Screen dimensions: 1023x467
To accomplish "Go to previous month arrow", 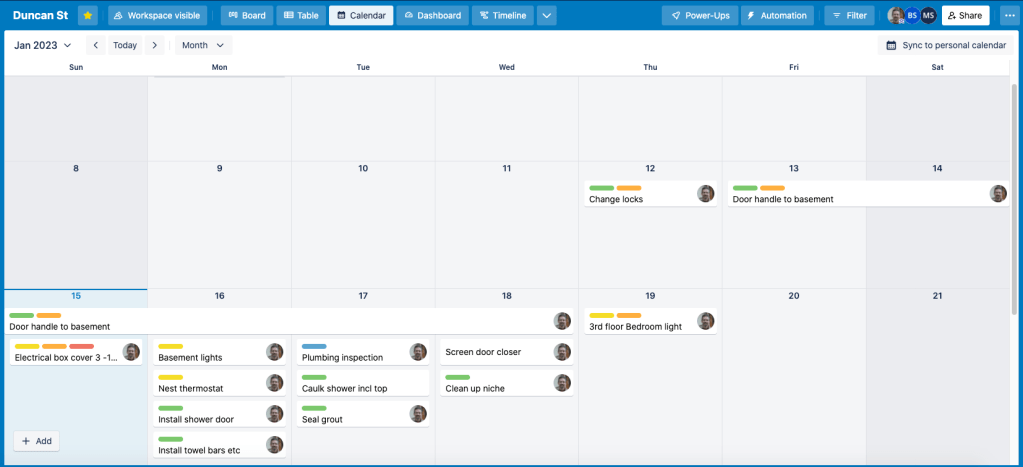I will [x=95, y=45].
